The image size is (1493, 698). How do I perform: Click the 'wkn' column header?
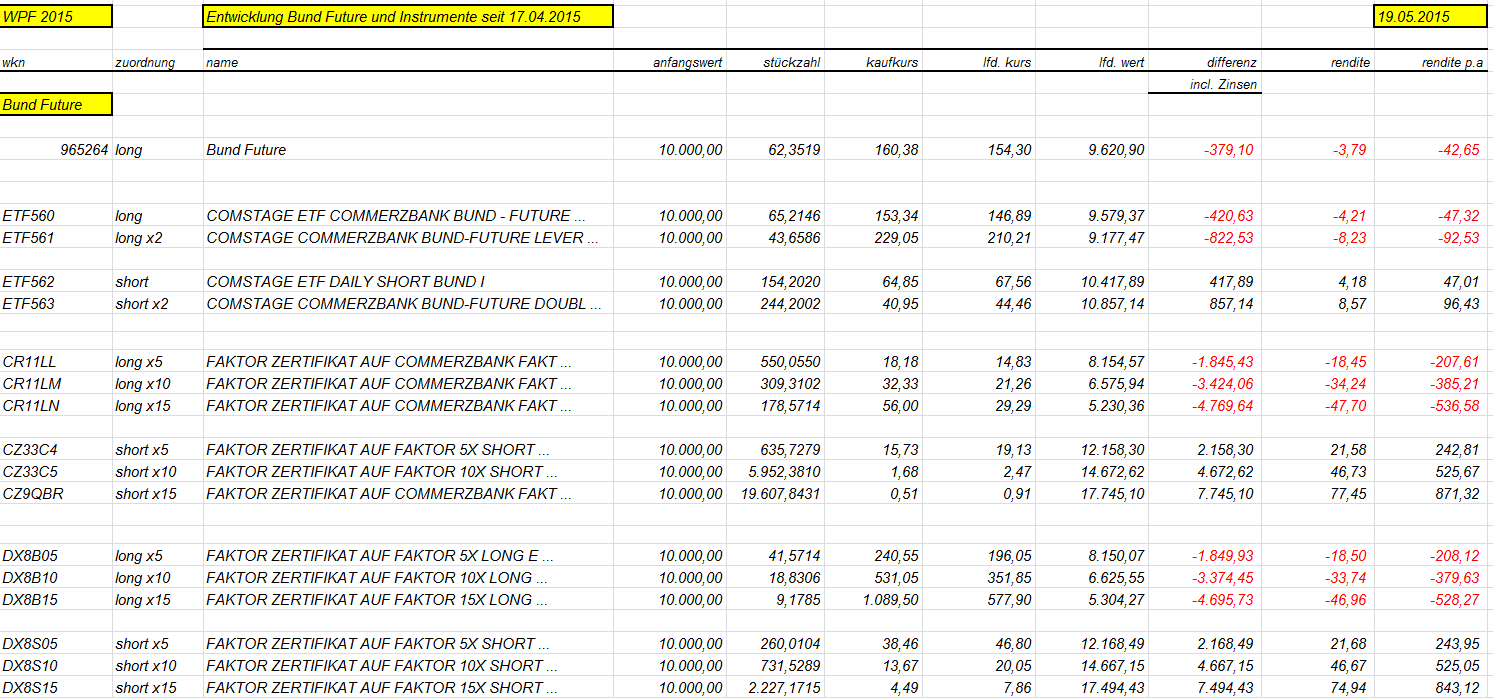pos(14,62)
